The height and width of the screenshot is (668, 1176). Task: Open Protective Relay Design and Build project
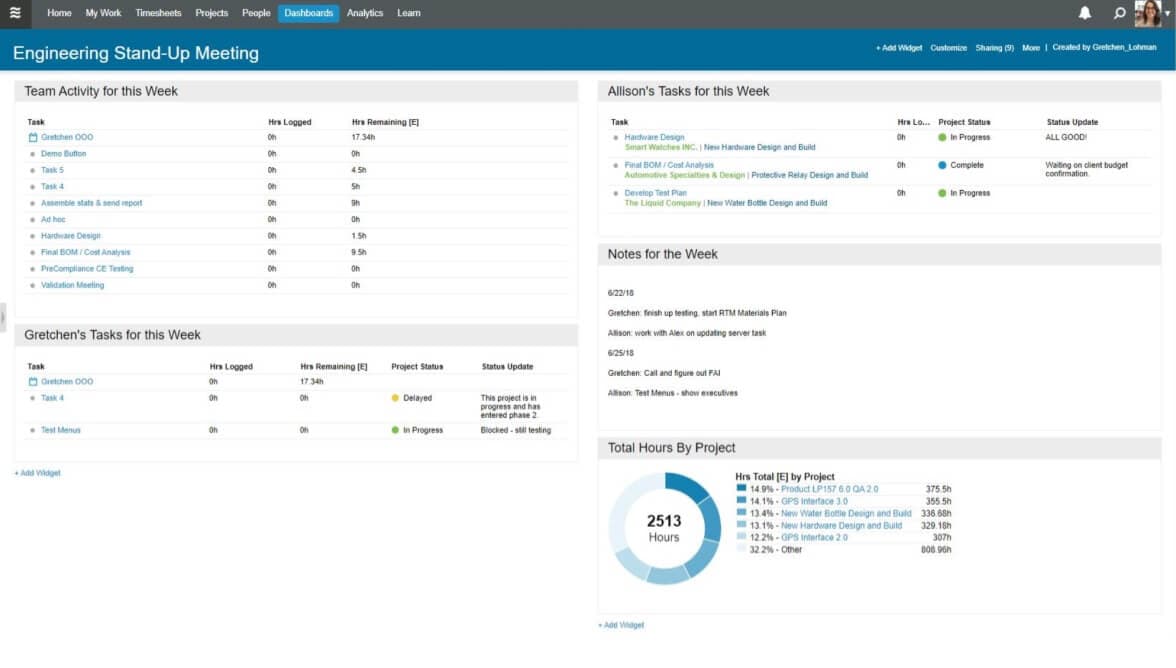tap(809, 175)
